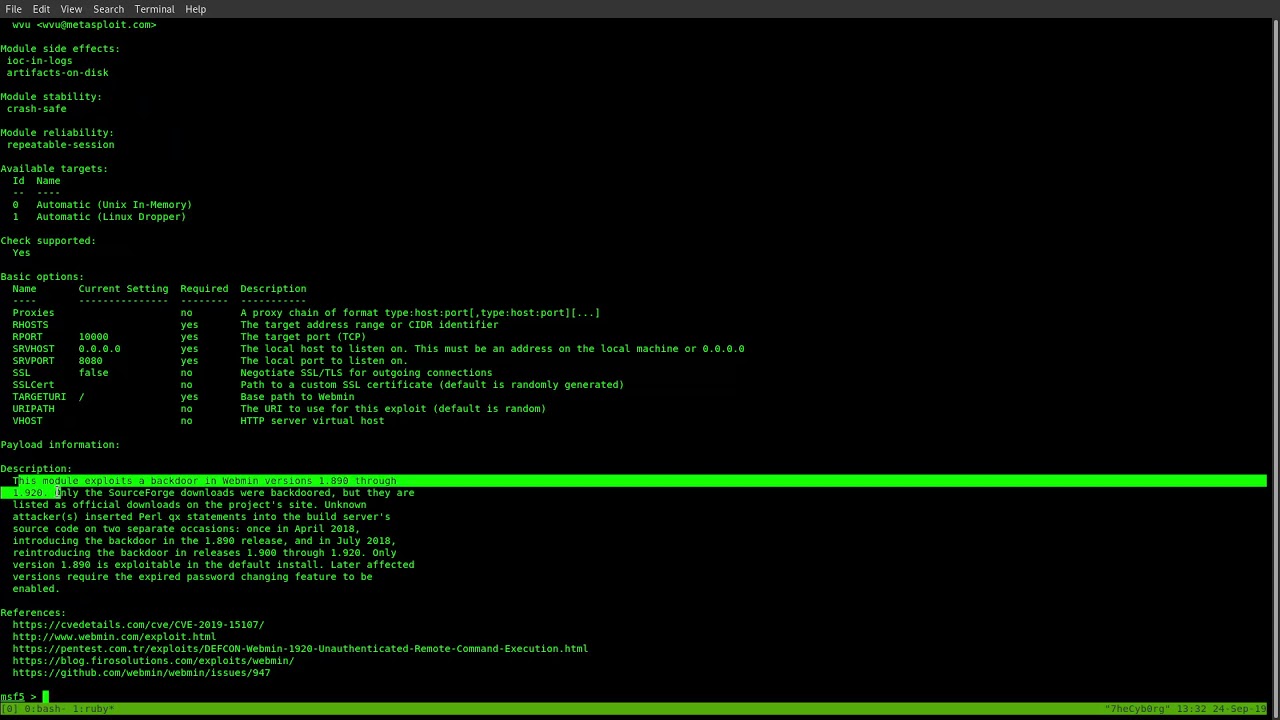Open the View menu

pyautogui.click(x=71, y=9)
